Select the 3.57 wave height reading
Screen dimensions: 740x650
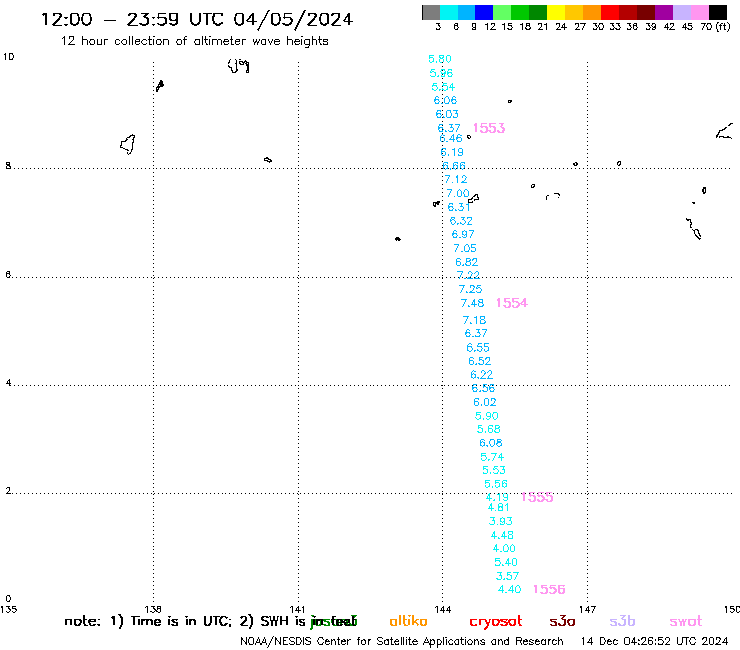pos(507,576)
